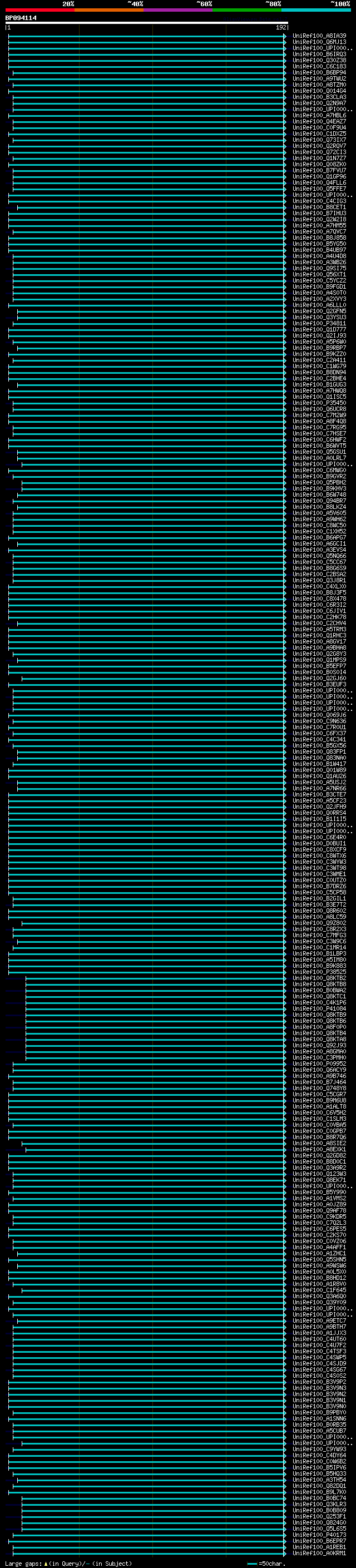Select the BP094114 query label
The width and height of the screenshot is (356, 1568).
pyautogui.click(x=21, y=18)
